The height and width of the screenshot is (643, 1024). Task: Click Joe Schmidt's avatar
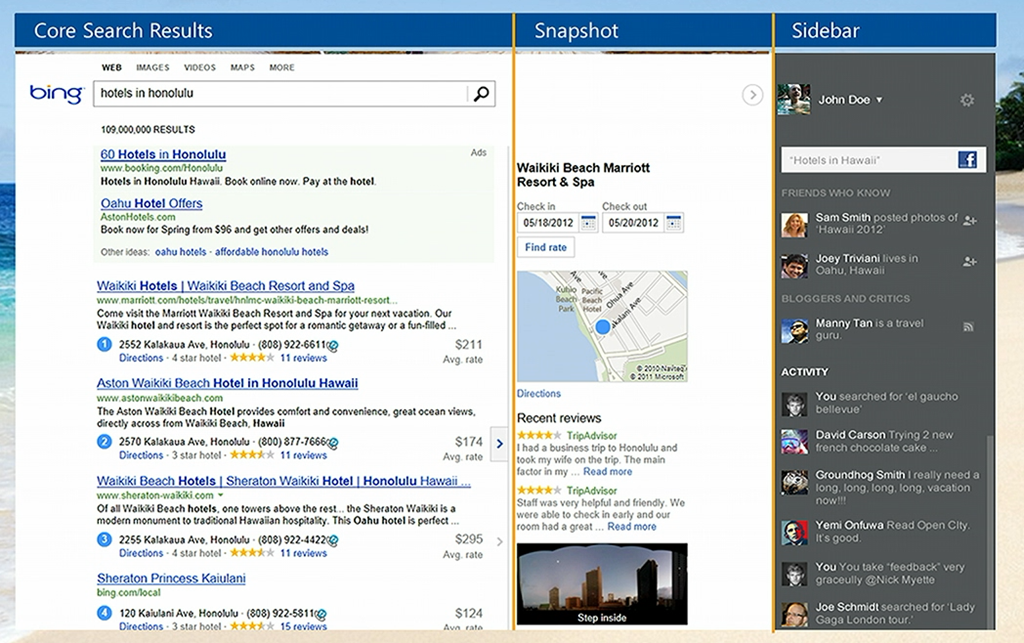pos(794,615)
